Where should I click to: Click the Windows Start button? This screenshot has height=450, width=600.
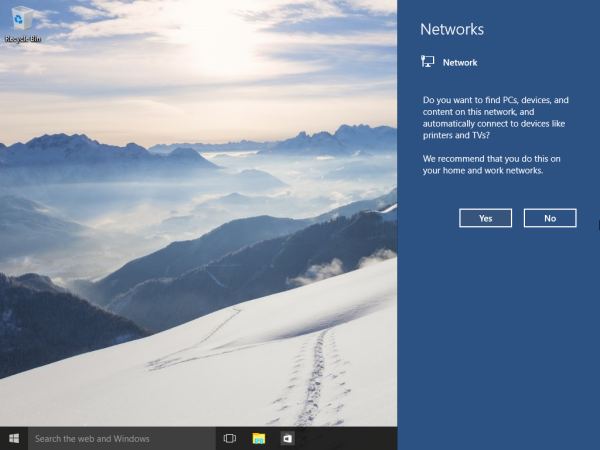tap(14, 438)
